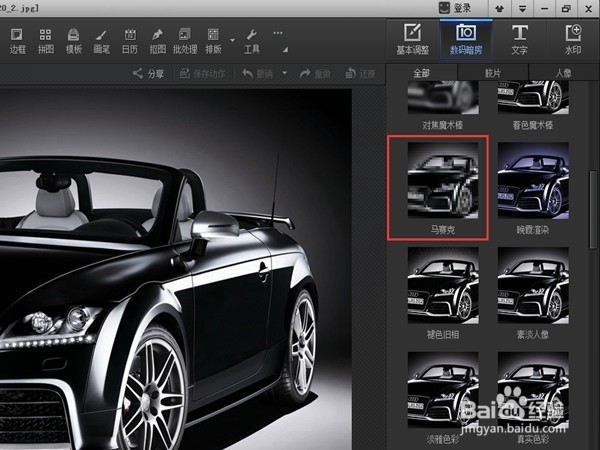Click the 撤销 (undo) button

coord(258,73)
